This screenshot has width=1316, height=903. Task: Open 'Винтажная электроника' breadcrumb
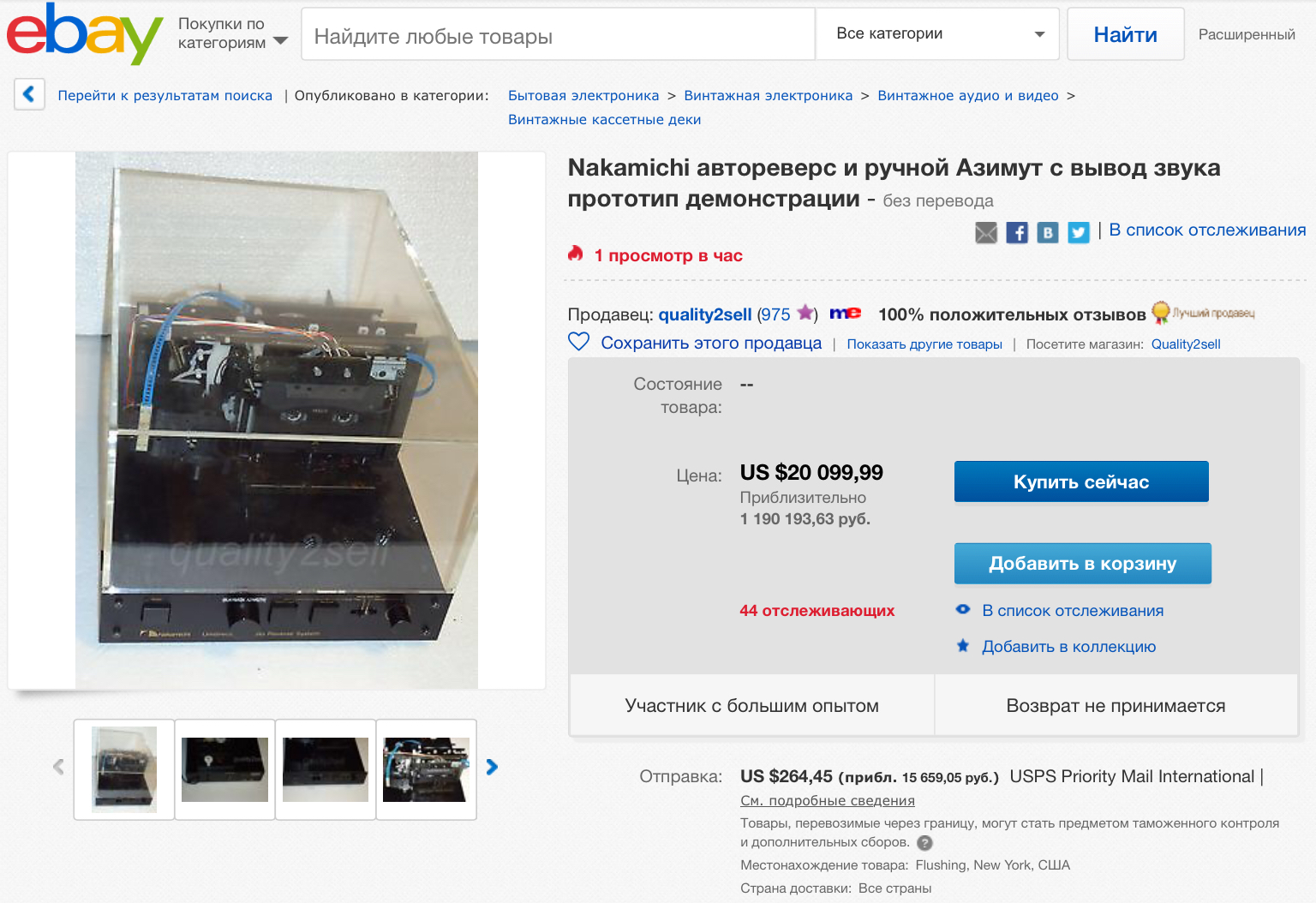coord(769,96)
